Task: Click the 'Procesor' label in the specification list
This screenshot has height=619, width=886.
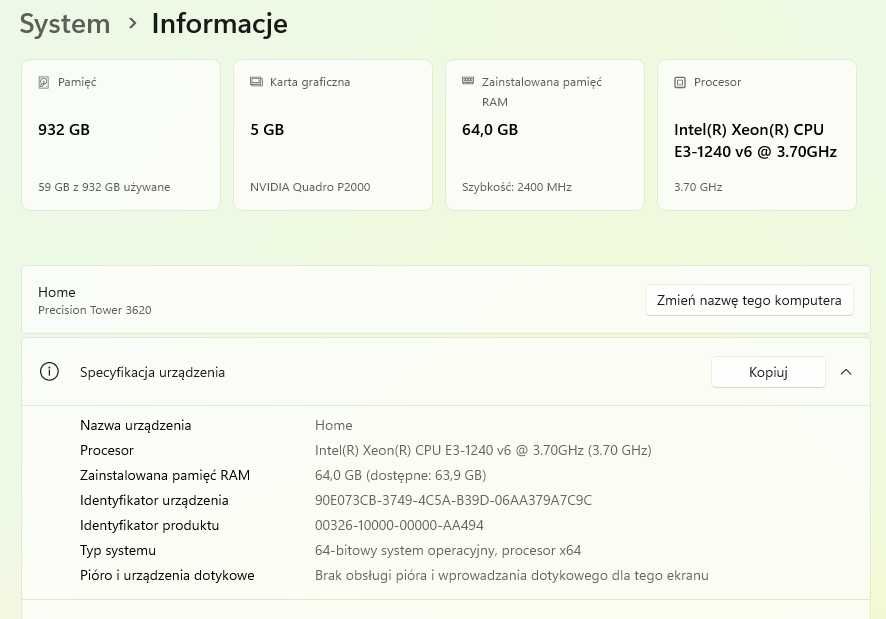Action: pyautogui.click(x=107, y=451)
